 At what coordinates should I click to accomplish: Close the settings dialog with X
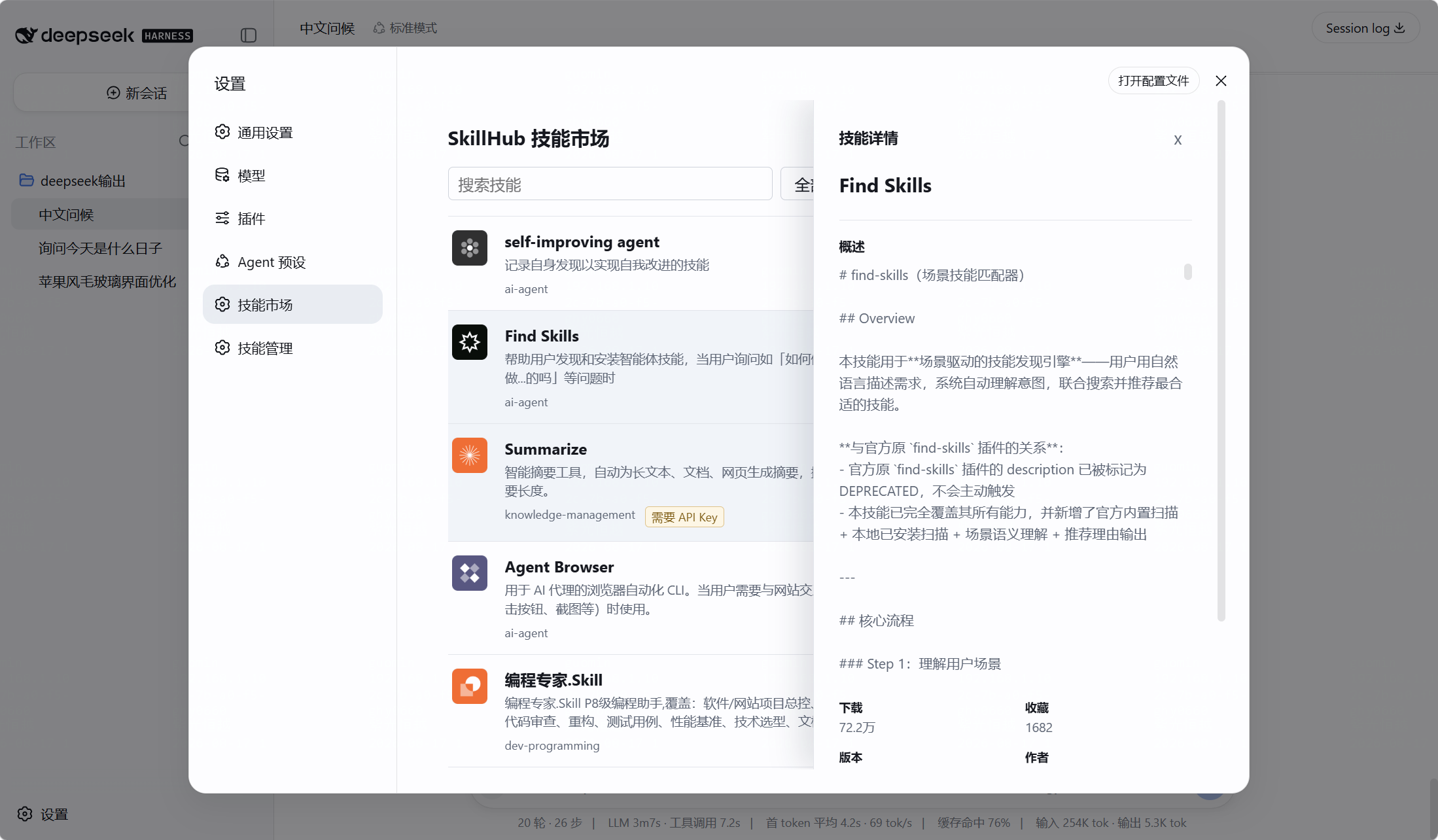pyautogui.click(x=1221, y=80)
